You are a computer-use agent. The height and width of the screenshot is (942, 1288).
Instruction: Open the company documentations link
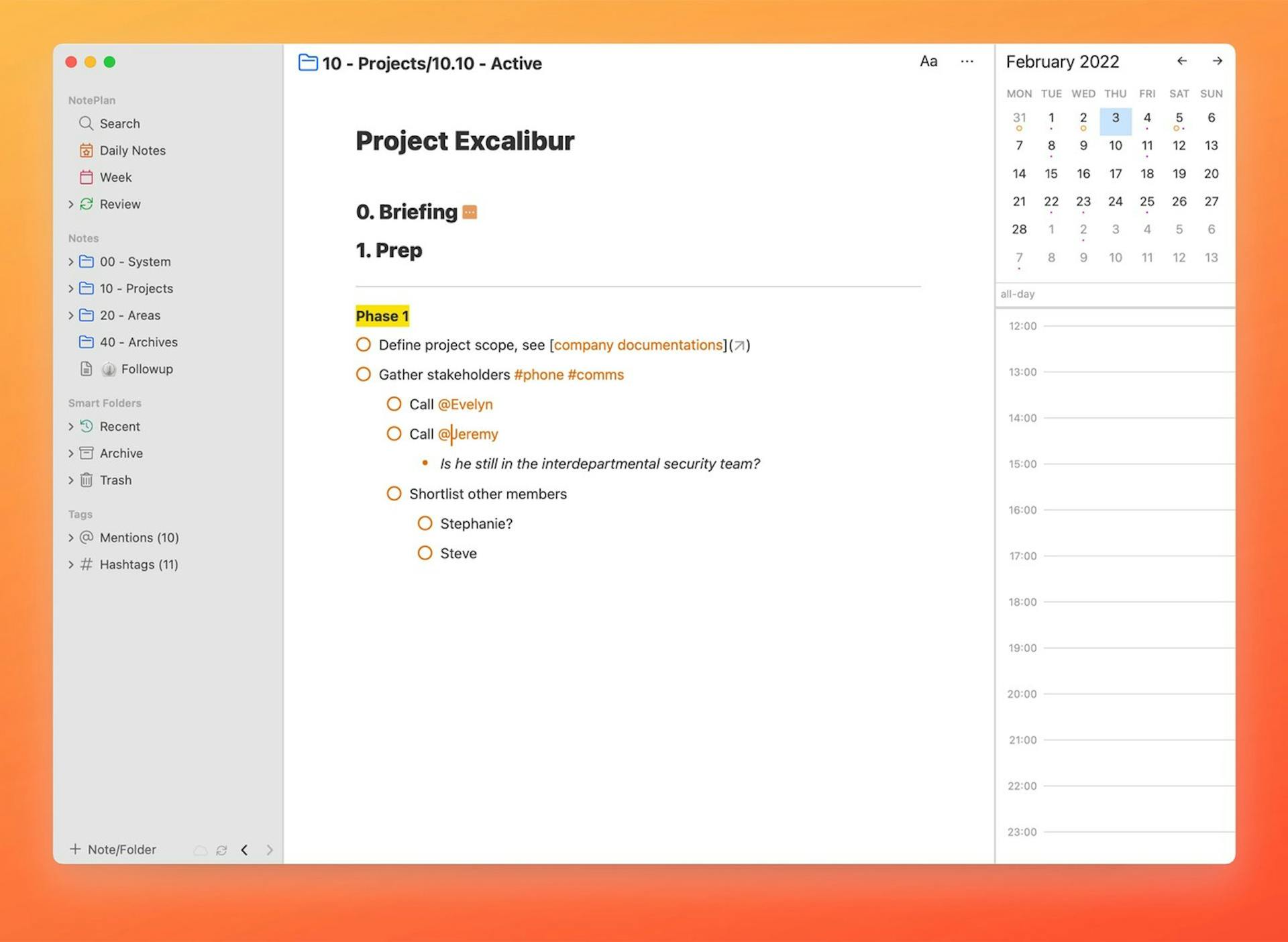click(638, 344)
